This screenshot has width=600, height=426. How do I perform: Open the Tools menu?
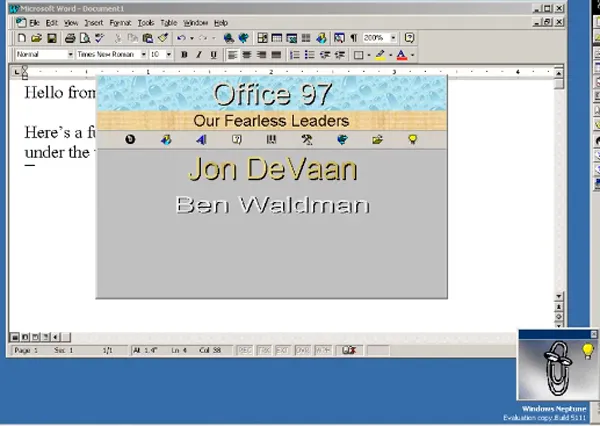[x=146, y=22]
